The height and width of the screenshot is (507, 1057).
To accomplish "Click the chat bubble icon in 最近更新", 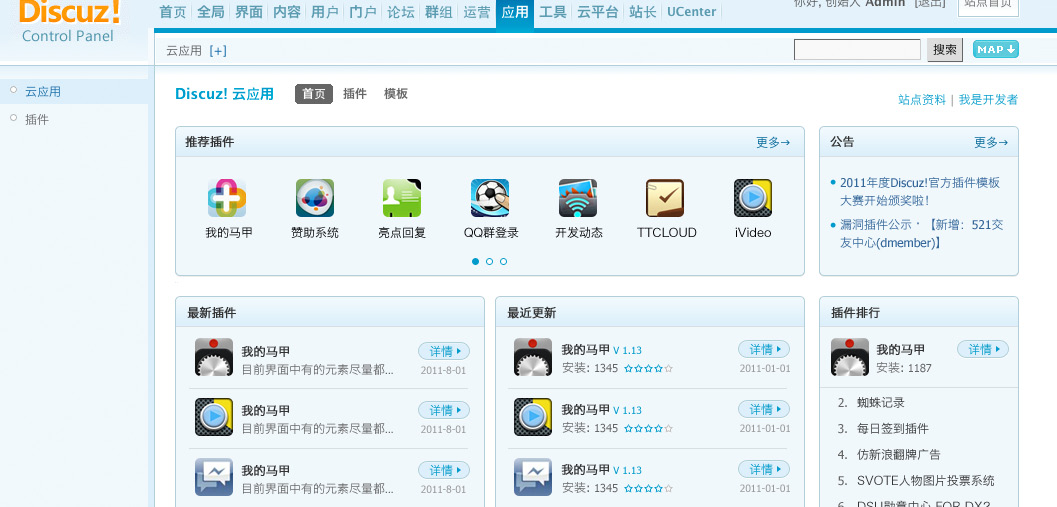I will pyautogui.click(x=533, y=477).
